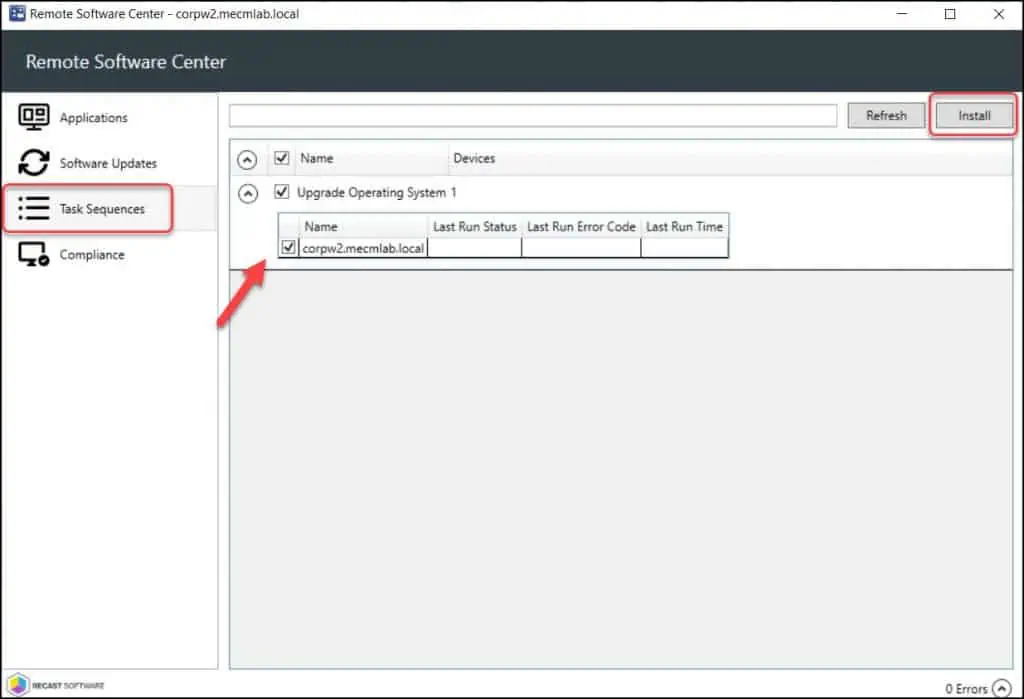Click the devices count value 1
The width and height of the screenshot is (1024, 699).
453,193
